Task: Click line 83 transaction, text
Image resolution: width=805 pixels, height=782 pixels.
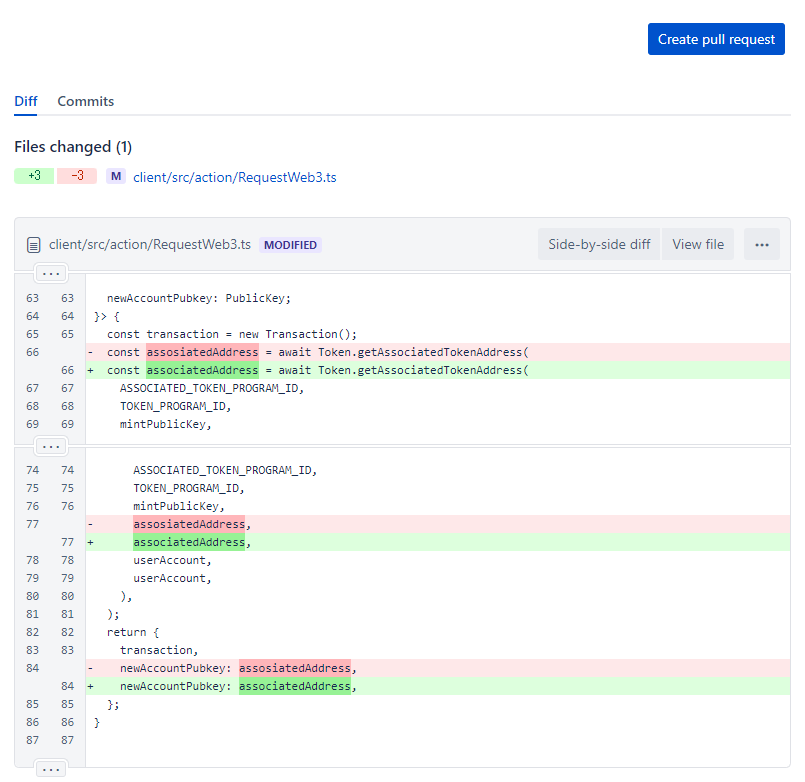Action: 159,650
